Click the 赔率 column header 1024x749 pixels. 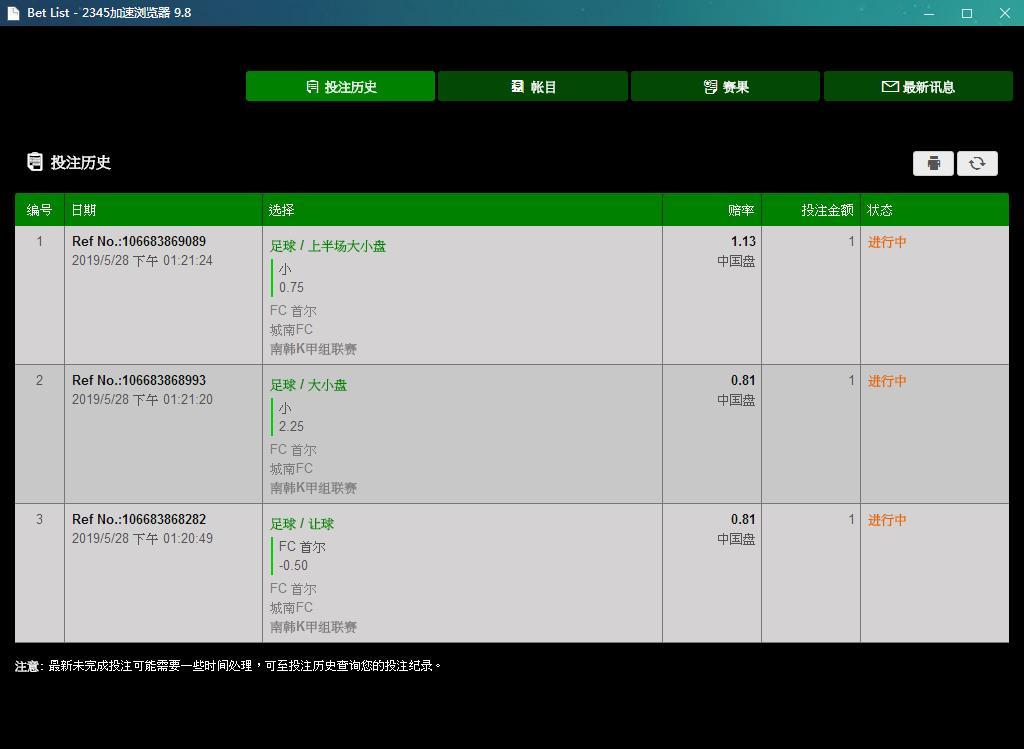click(x=741, y=210)
